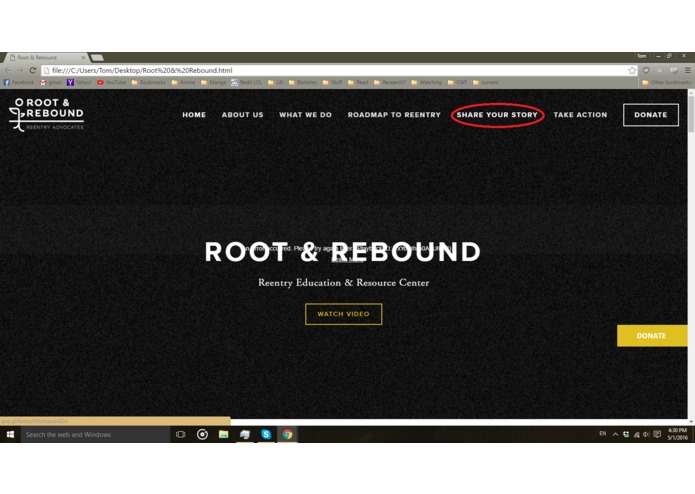Open the Action Center notifications
Viewport: 695px width, 494px height.
point(657,434)
